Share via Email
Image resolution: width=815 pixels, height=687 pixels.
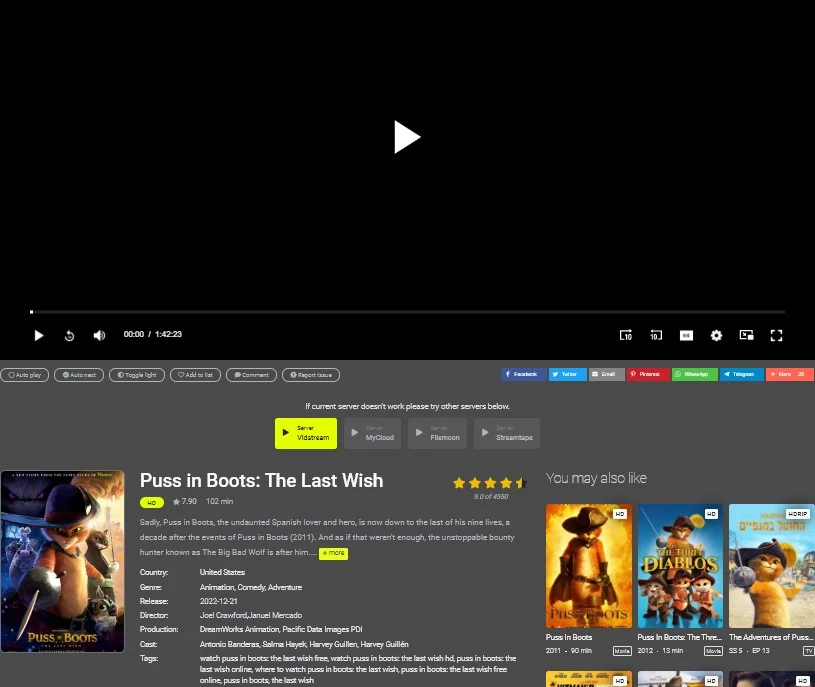coord(607,374)
